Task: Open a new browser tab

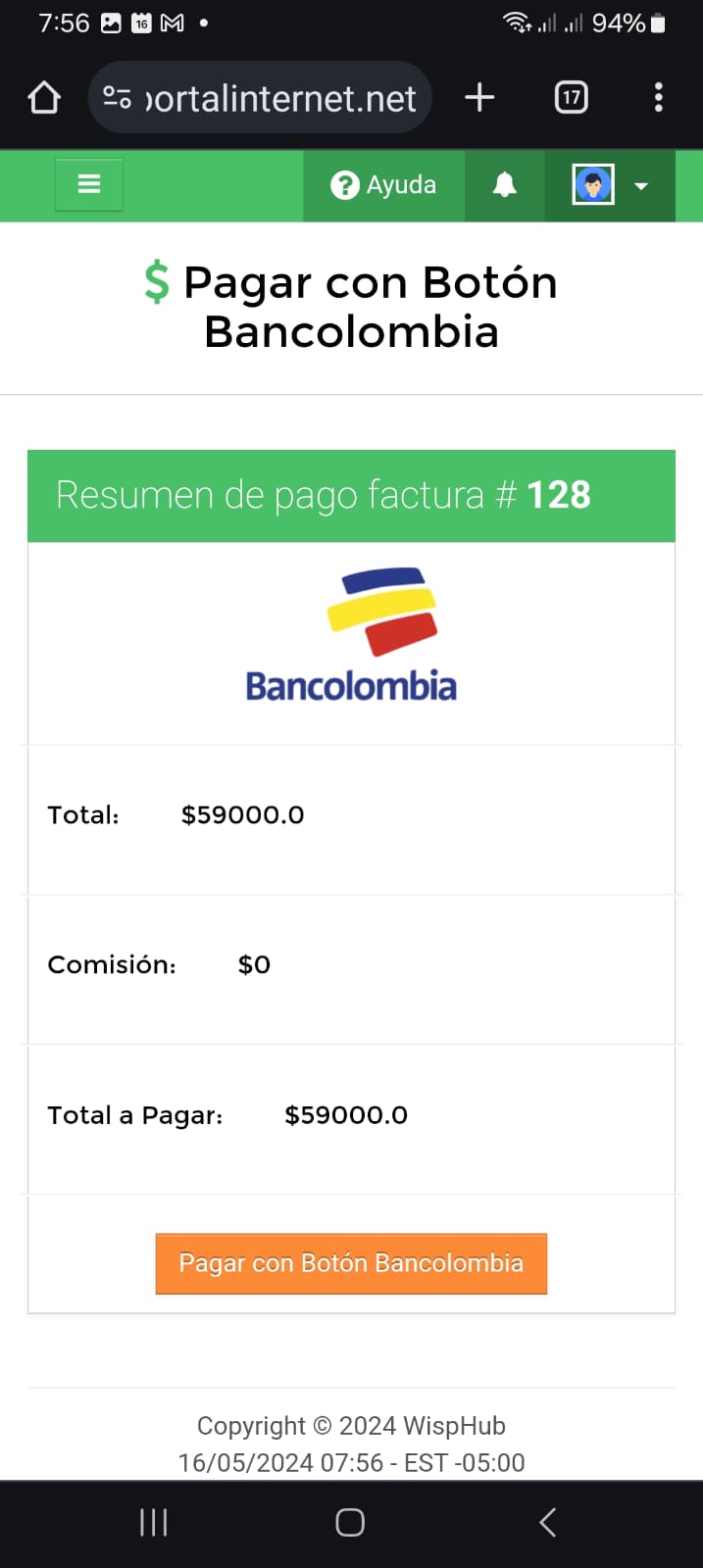Action: pos(479,98)
